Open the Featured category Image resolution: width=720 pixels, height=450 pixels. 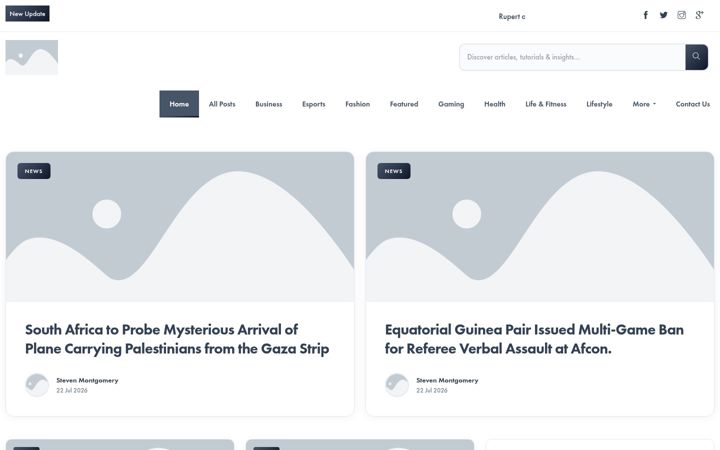click(404, 104)
